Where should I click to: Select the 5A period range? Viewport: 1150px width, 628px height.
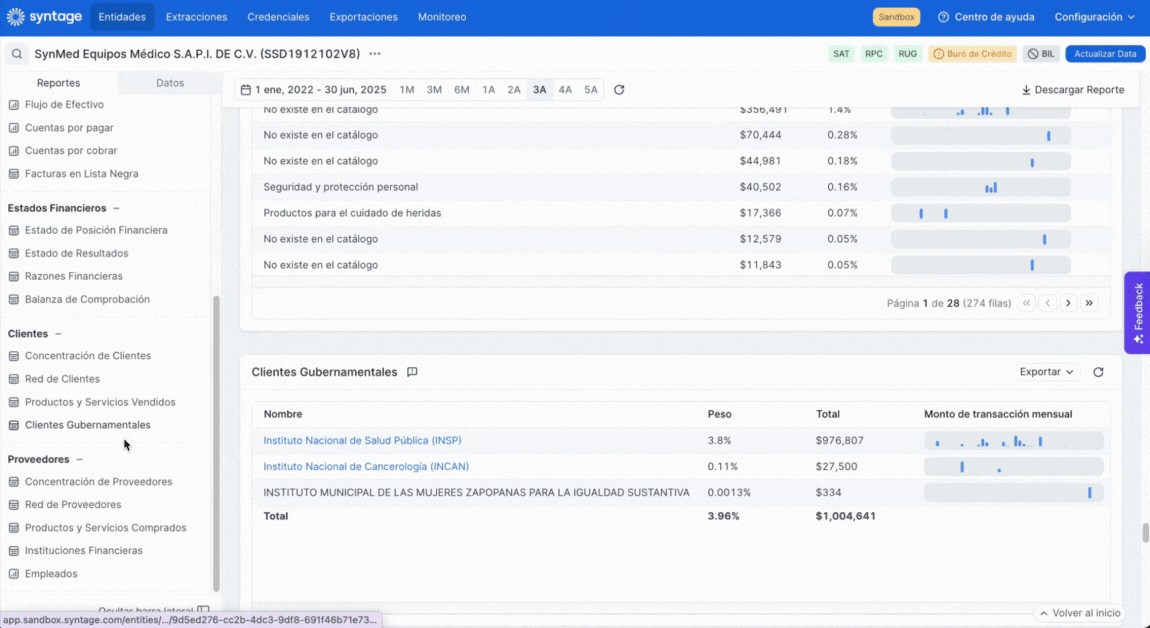(x=590, y=90)
